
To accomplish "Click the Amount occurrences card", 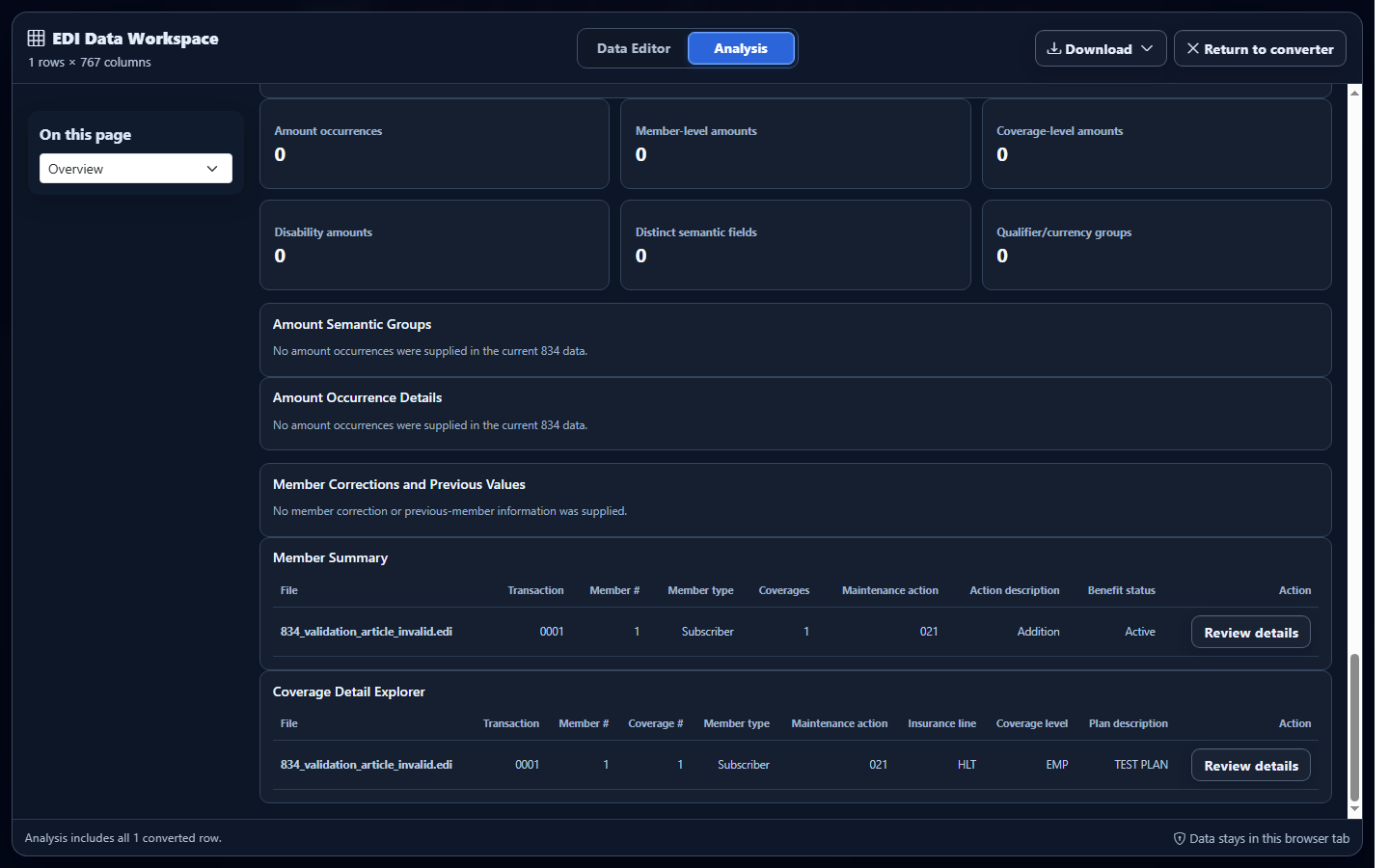I will (434, 144).
